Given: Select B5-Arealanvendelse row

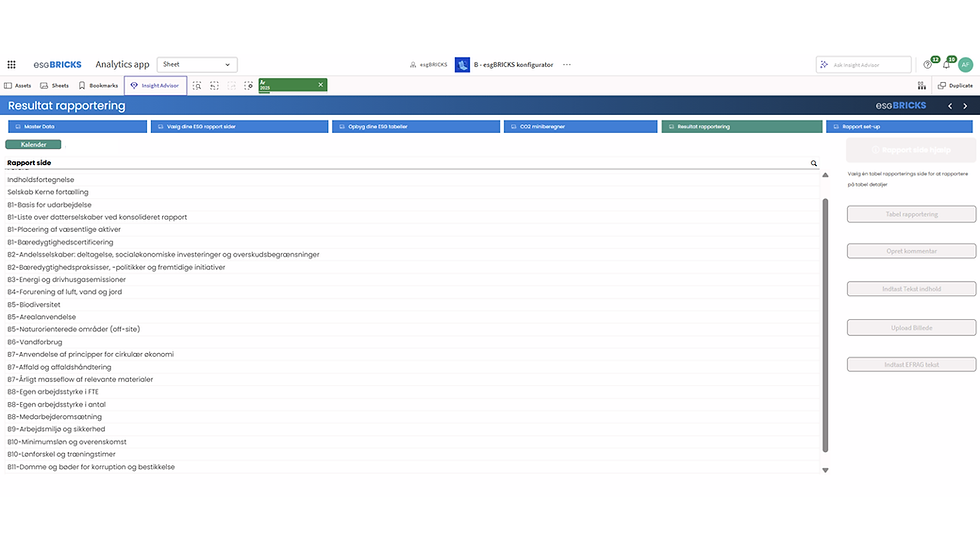Looking at the screenshot, I should (412, 317).
